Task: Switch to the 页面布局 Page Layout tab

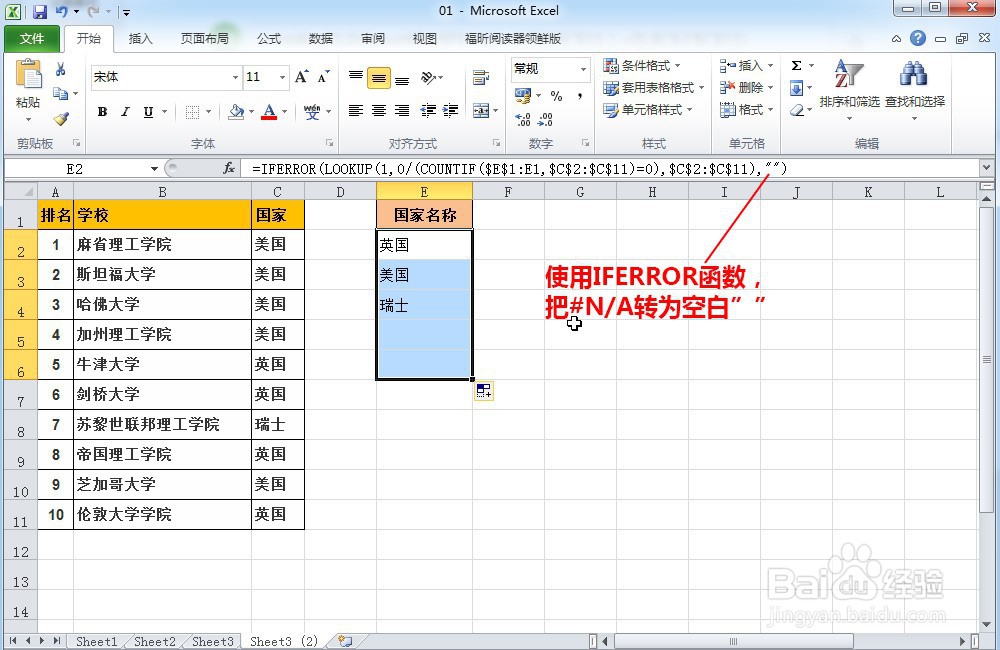Action: (204, 39)
